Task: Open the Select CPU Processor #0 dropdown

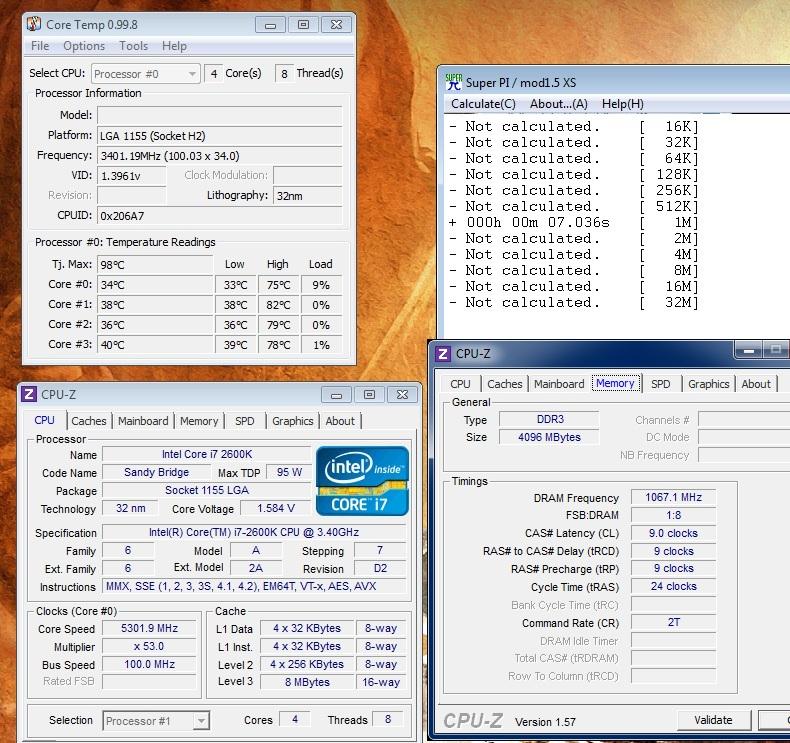Action: tap(146, 74)
